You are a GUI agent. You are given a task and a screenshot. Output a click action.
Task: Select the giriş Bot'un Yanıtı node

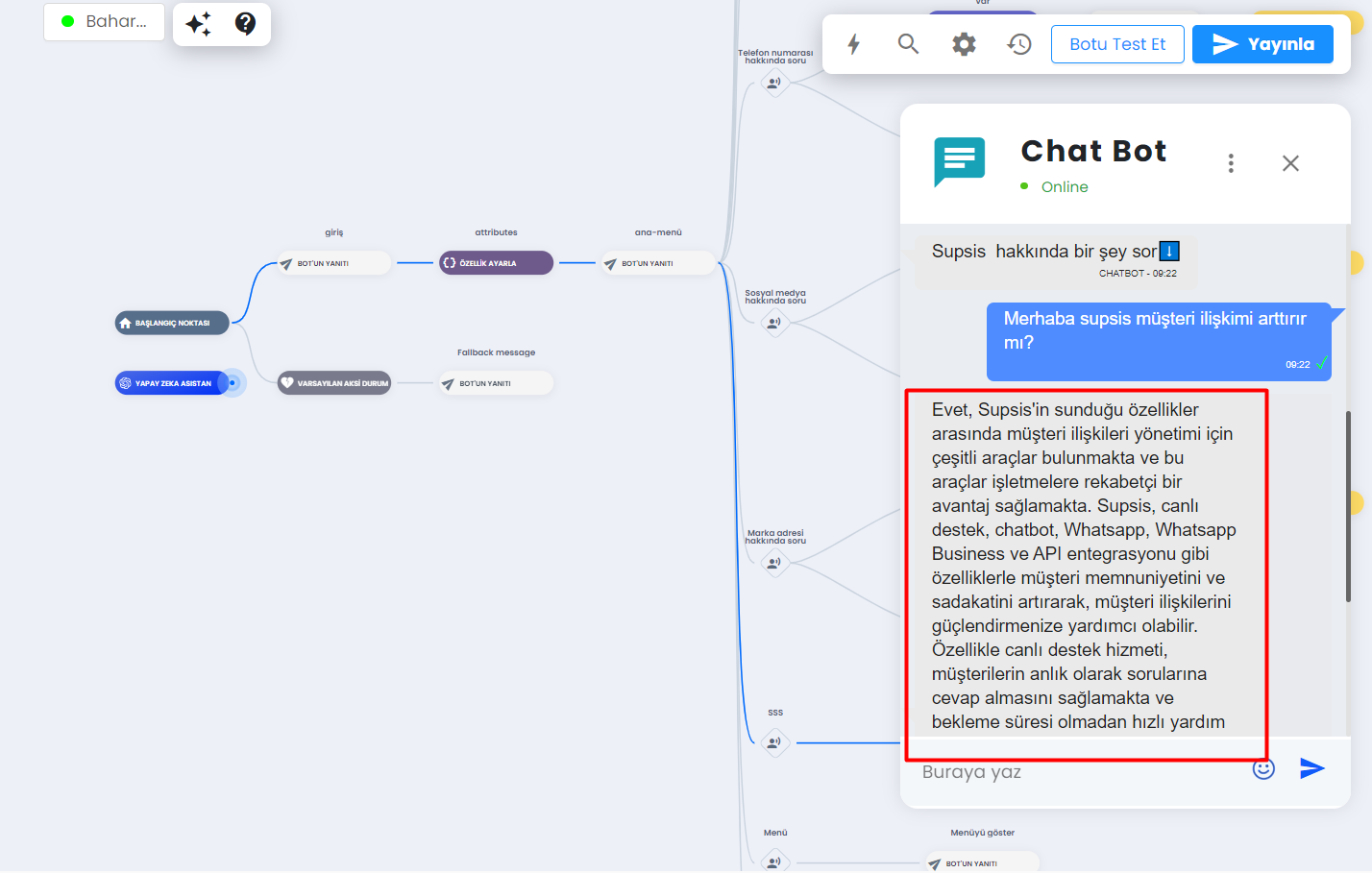pos(334,263)
